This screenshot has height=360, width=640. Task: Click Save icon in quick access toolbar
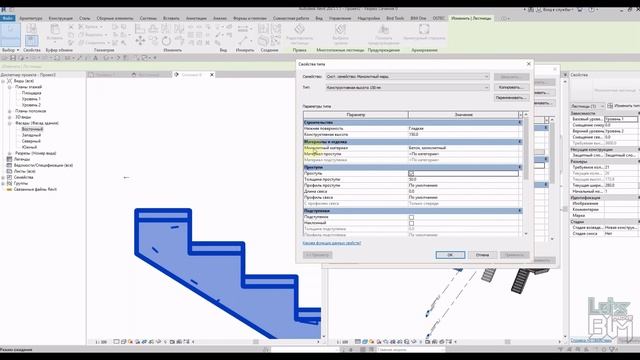(13, 58)
